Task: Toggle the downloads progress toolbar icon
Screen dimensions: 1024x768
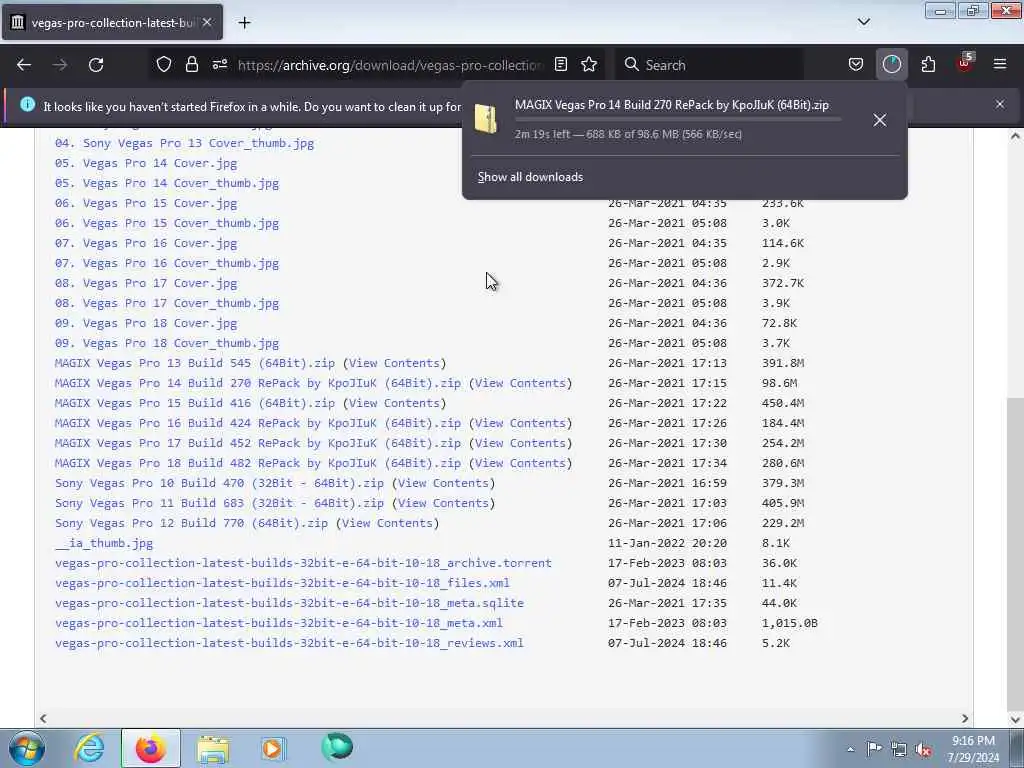Action: pos(891,65)
